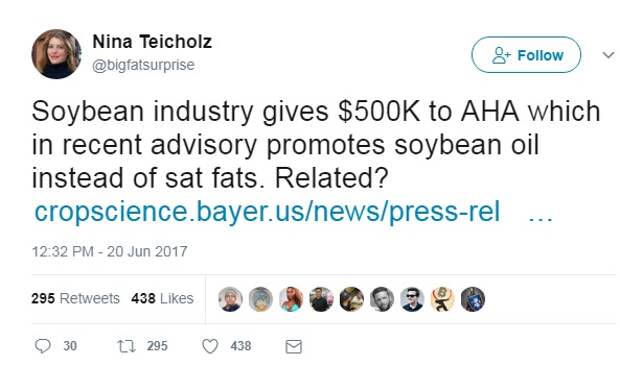Open Nina Teicholz's profile picture
620x366 pixels.
(57, 54)
